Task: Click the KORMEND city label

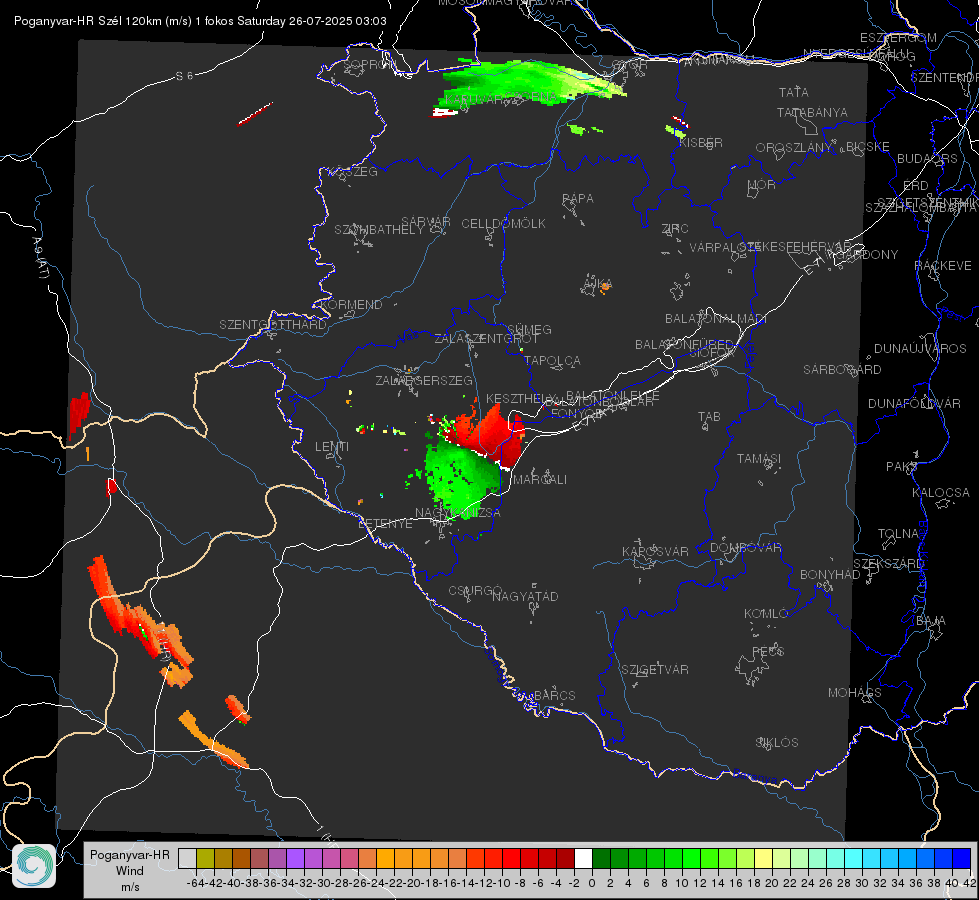Action: point(351,305)
